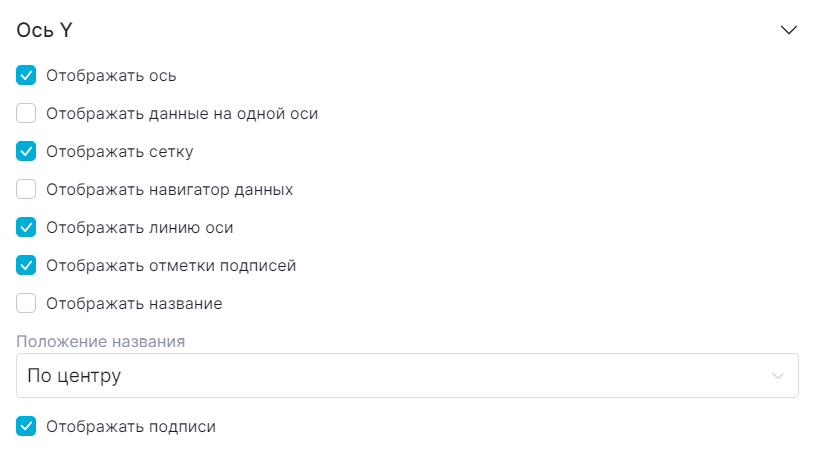Click the 'Отображать подписи' label text

click(130, 426)
